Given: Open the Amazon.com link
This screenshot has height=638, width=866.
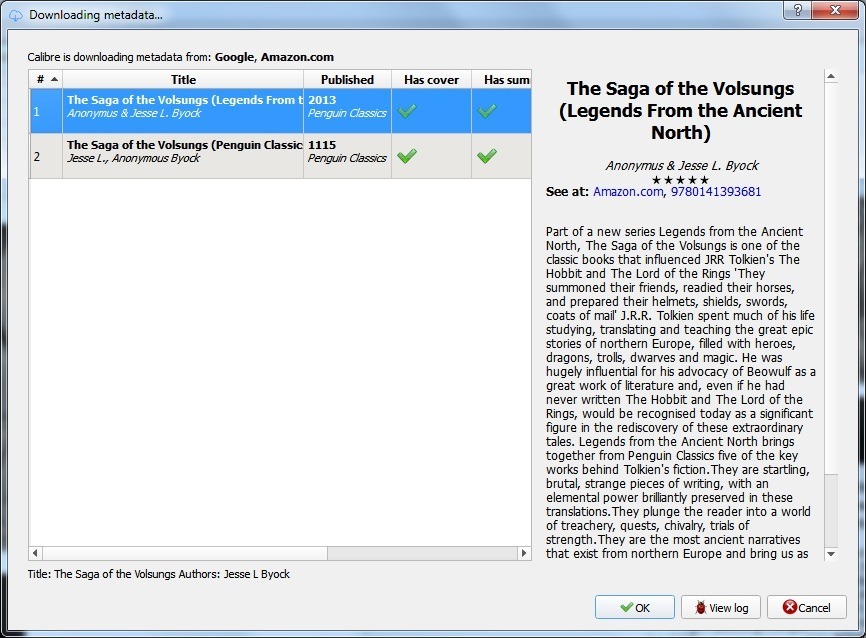Looking at the screenshot, I should (x=627, y=191).
